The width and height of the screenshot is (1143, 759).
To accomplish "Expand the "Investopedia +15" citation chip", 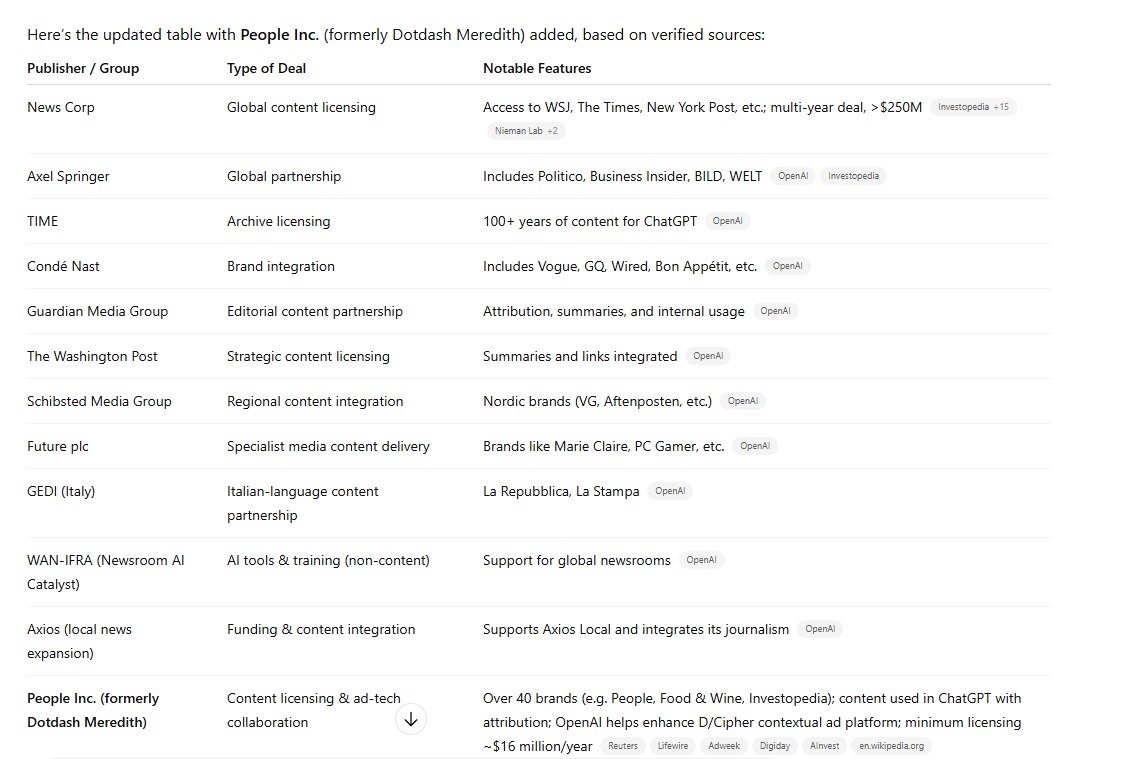I will 973,106.
